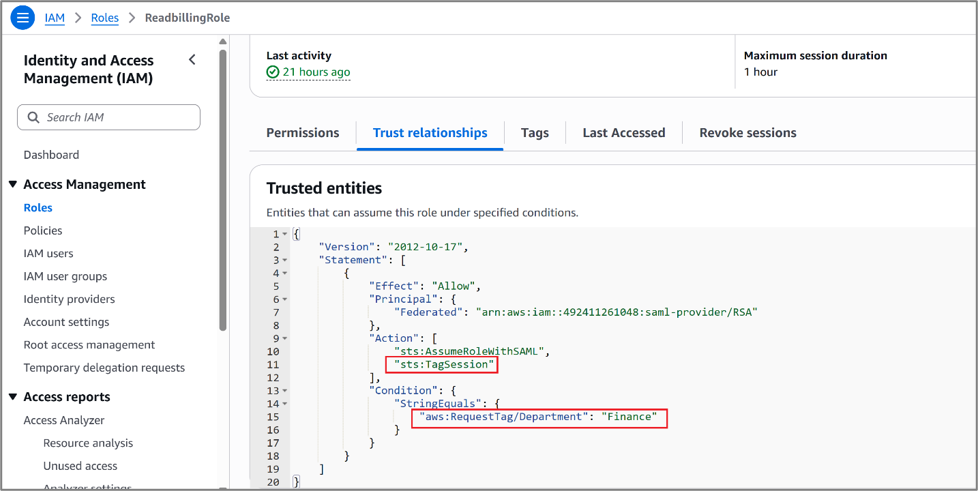The height and width of the screenshot is (491, 978).
Task: Click the Maximum session duration label
Action: coord(815,56)
